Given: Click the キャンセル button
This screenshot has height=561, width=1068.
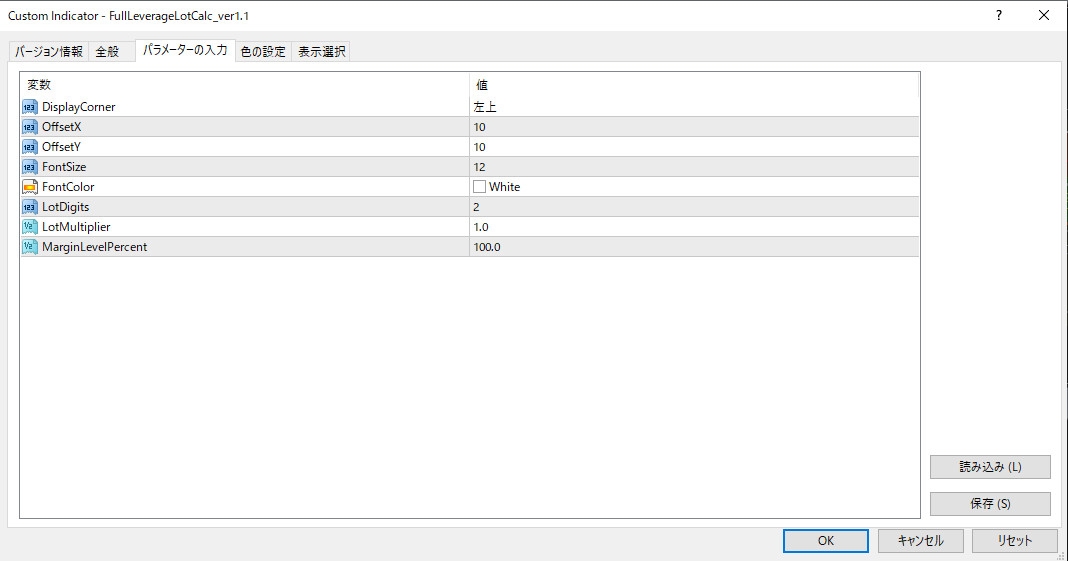Looking at the screenshot, I should 920,540.
